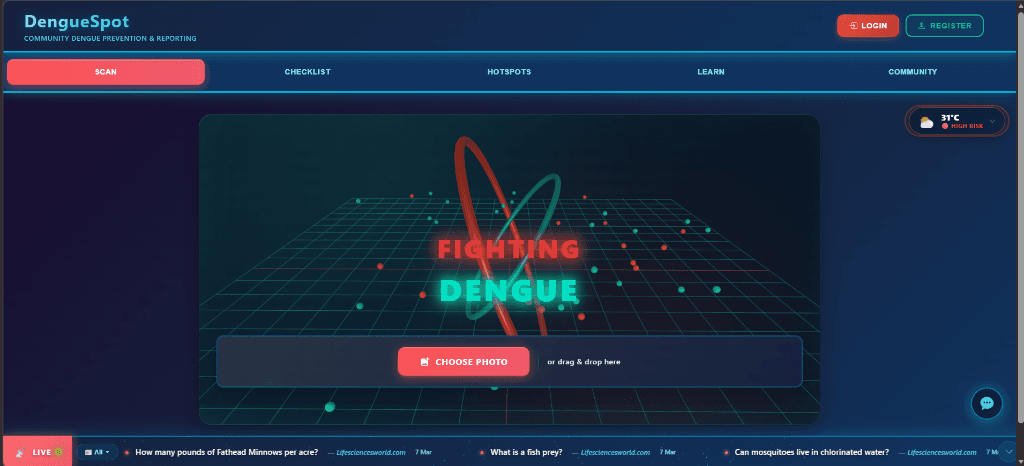Open 'What is a fish prey?' headline
Image resolution: width=1024 pixels, height=466 pixels.
[526, 452]
